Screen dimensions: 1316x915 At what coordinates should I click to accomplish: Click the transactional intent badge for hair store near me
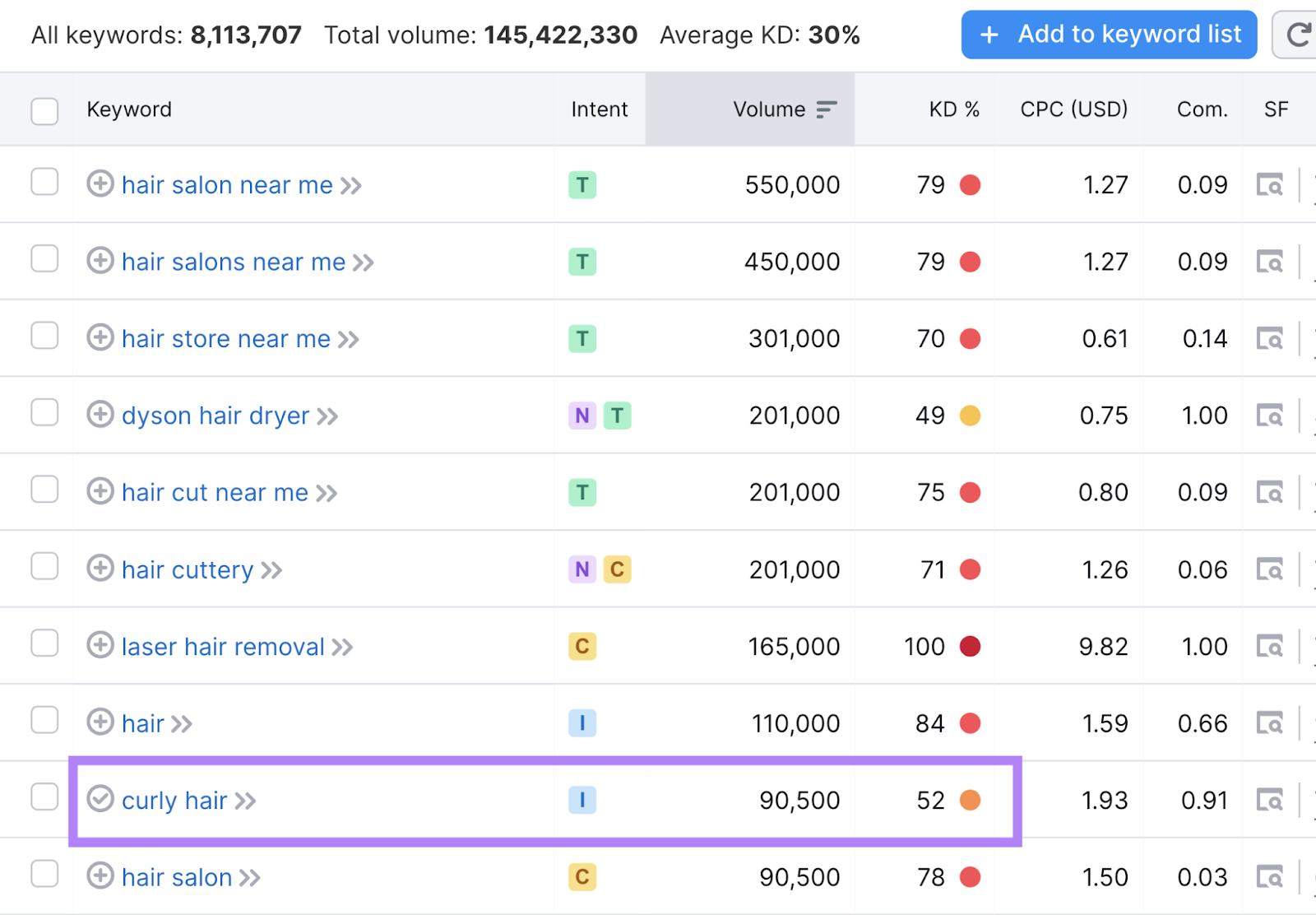pyautogui.click(x=582, y=338)
